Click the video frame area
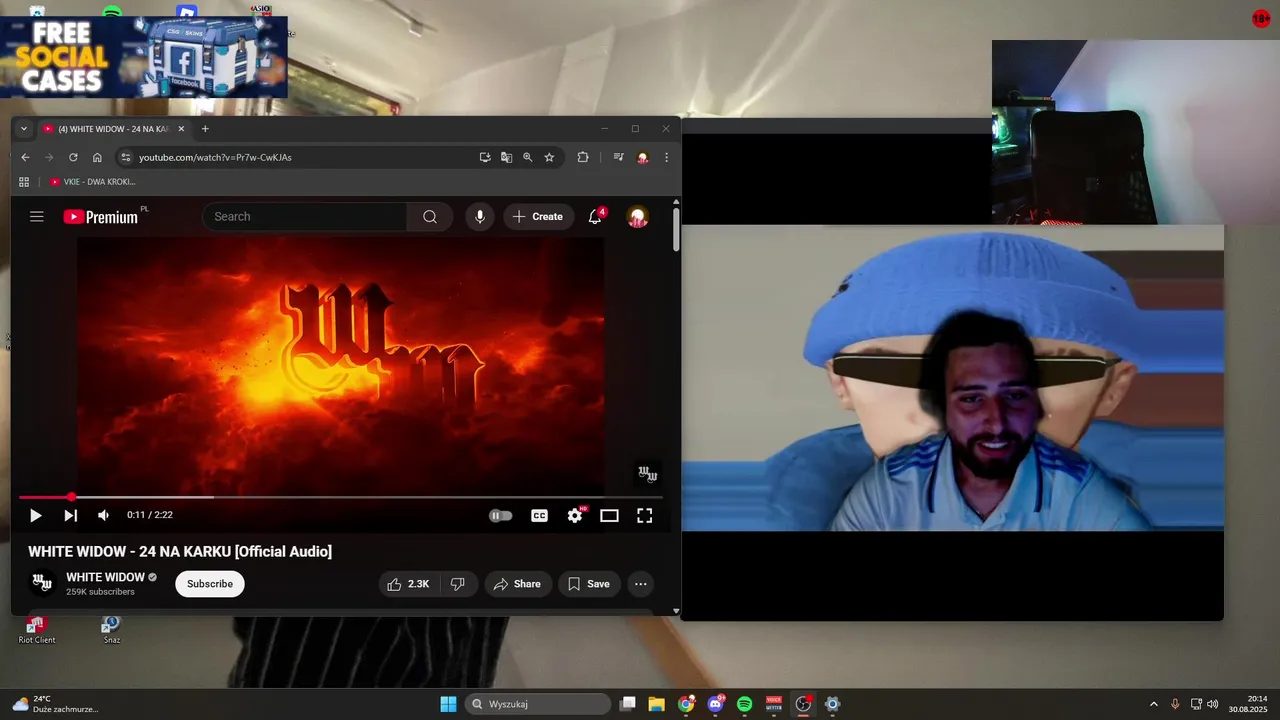The width and height of the screenshot is (1280, 720). [340, 365]
